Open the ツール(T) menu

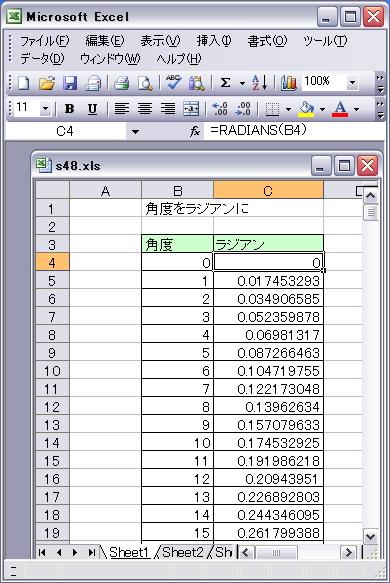click(x=325, y=41)
